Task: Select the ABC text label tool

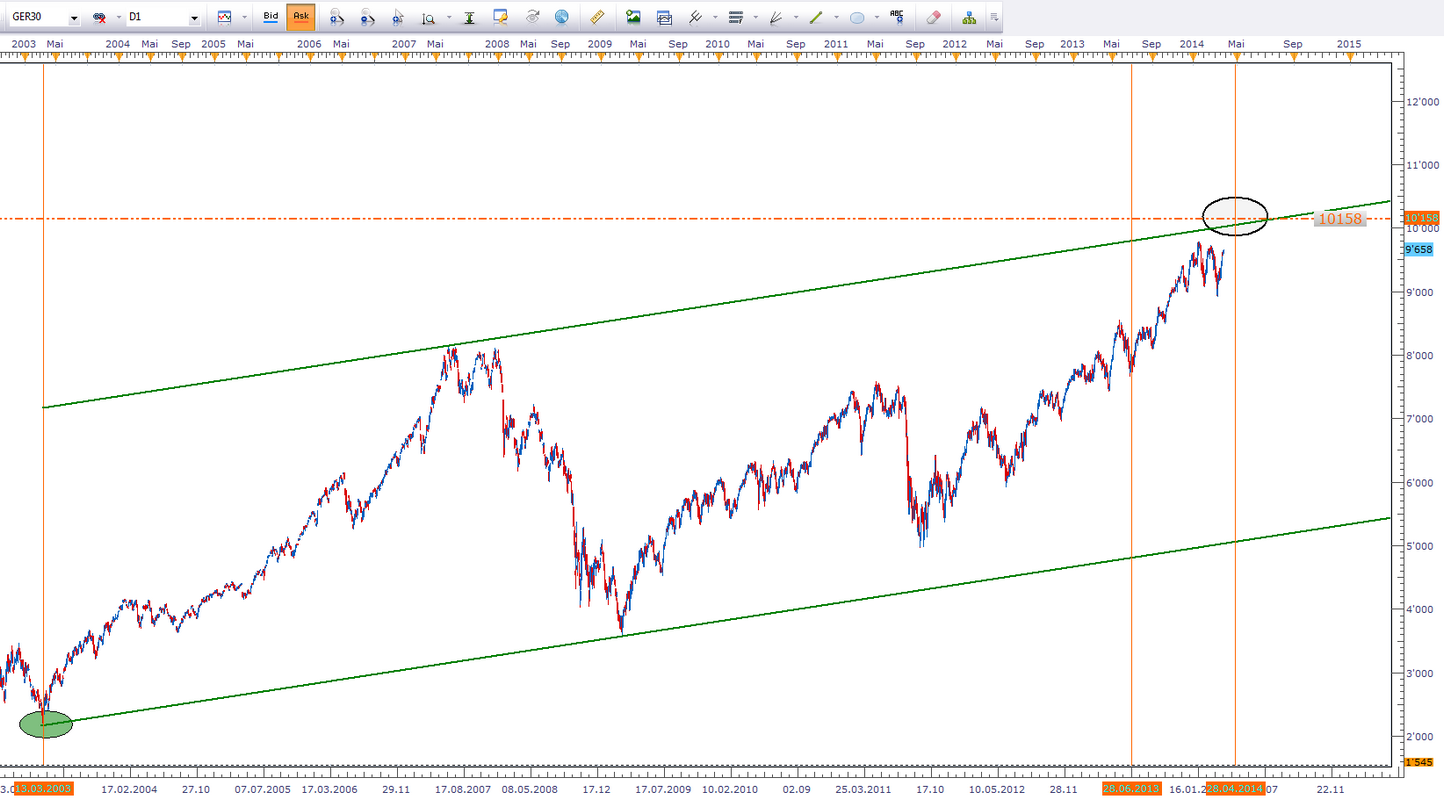Action: click(x=897, y=17)
